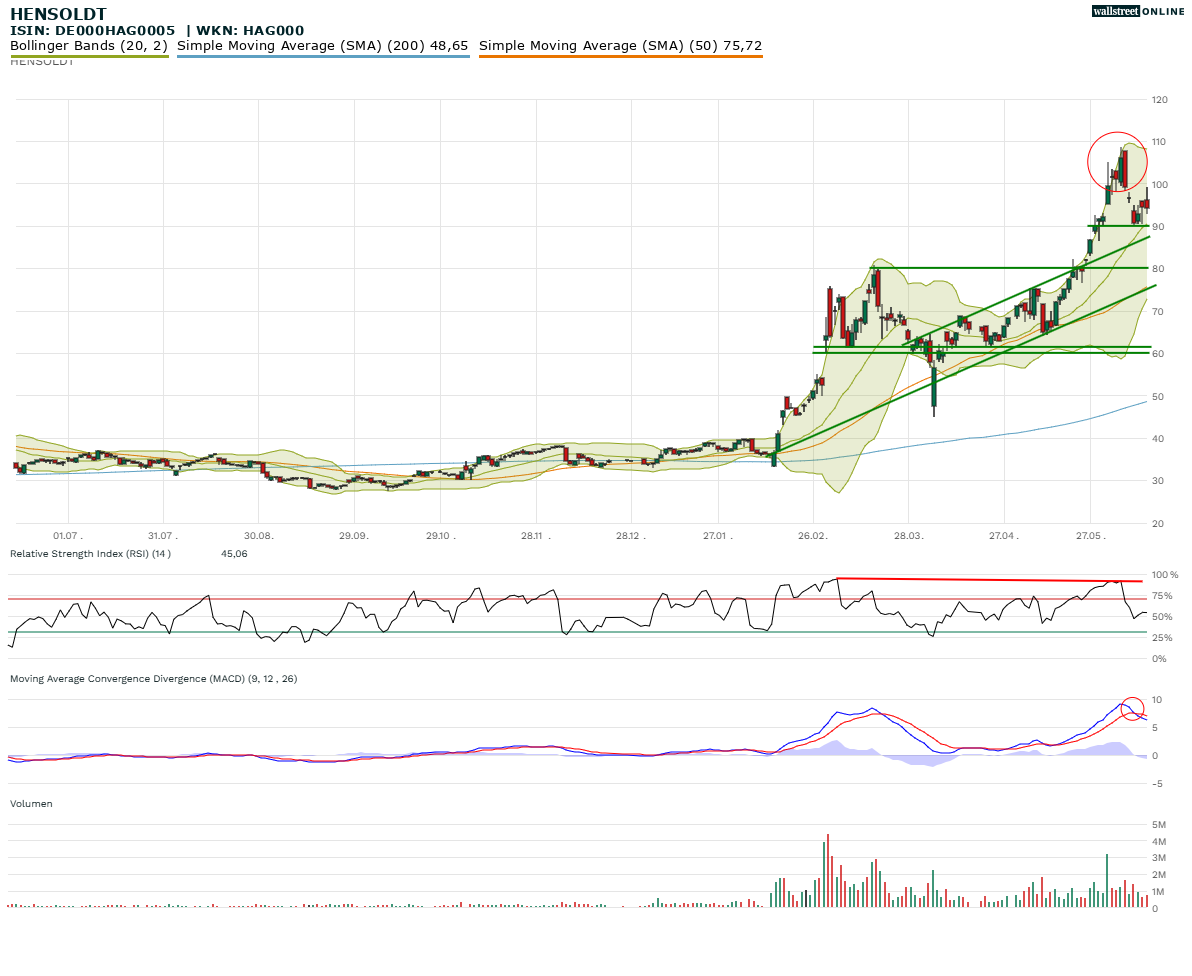The height and width of the screenshot is (976, 1192).
Task: Click the 01.07. date label
Action: coord(67,536)
